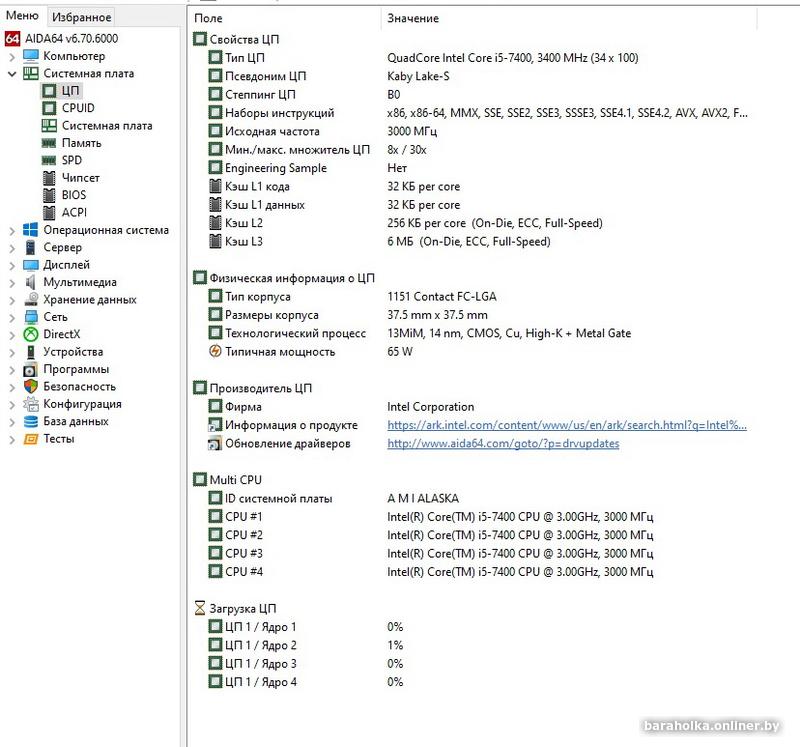Screen dimensions: 800x747
Task: Select the Multi CPU group header
Action: point(228,480)
